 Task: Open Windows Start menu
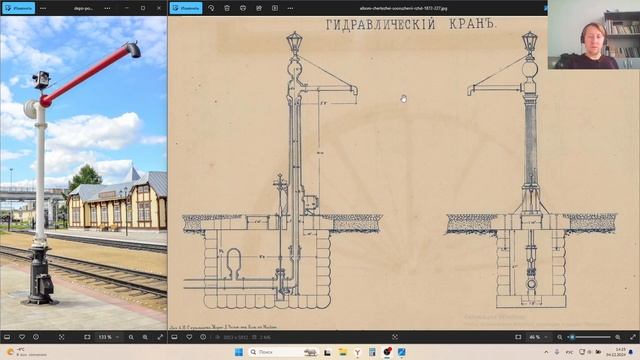[239, 352]
